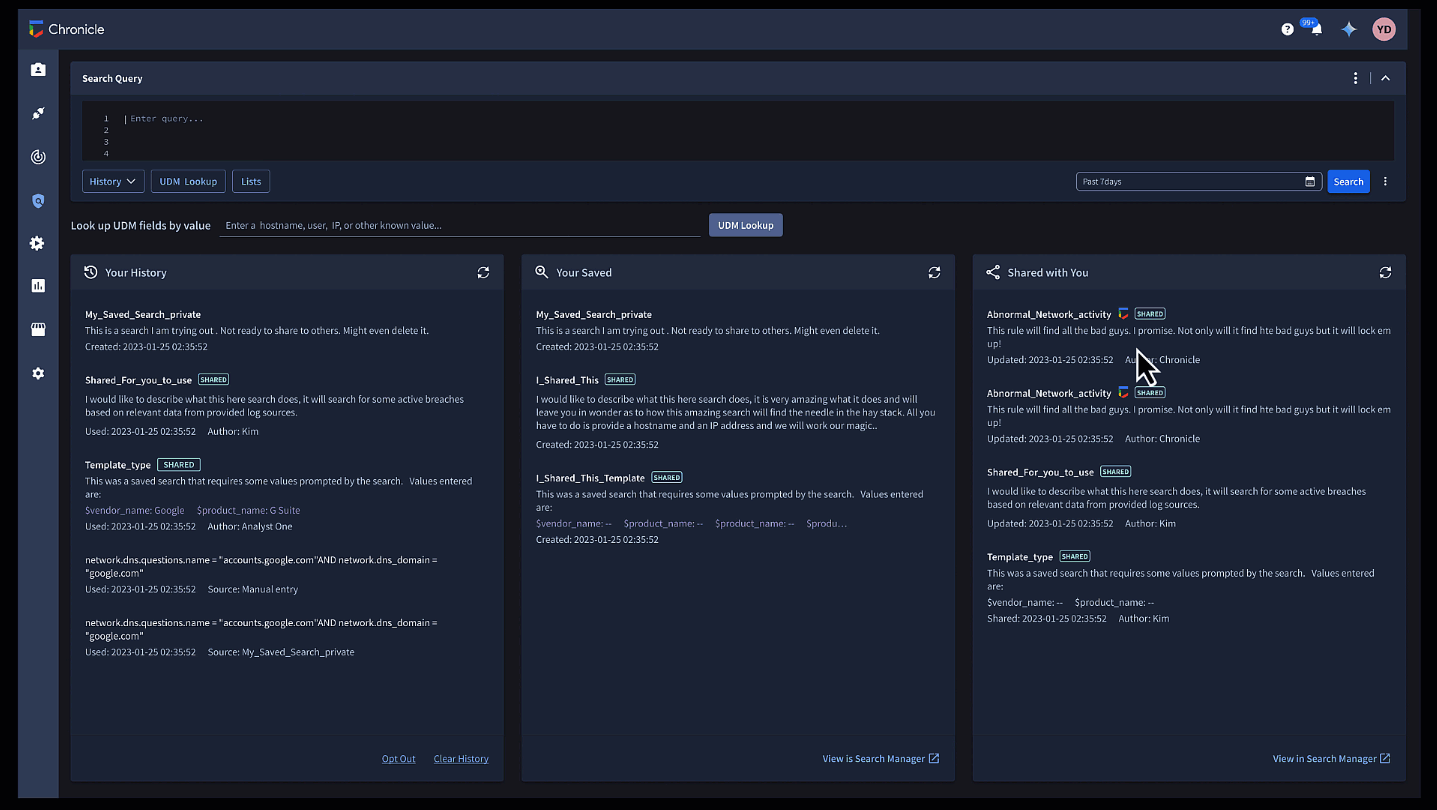Expand the History dropdown
This screenshot has width=1437, height=810.
click(113, 182)
